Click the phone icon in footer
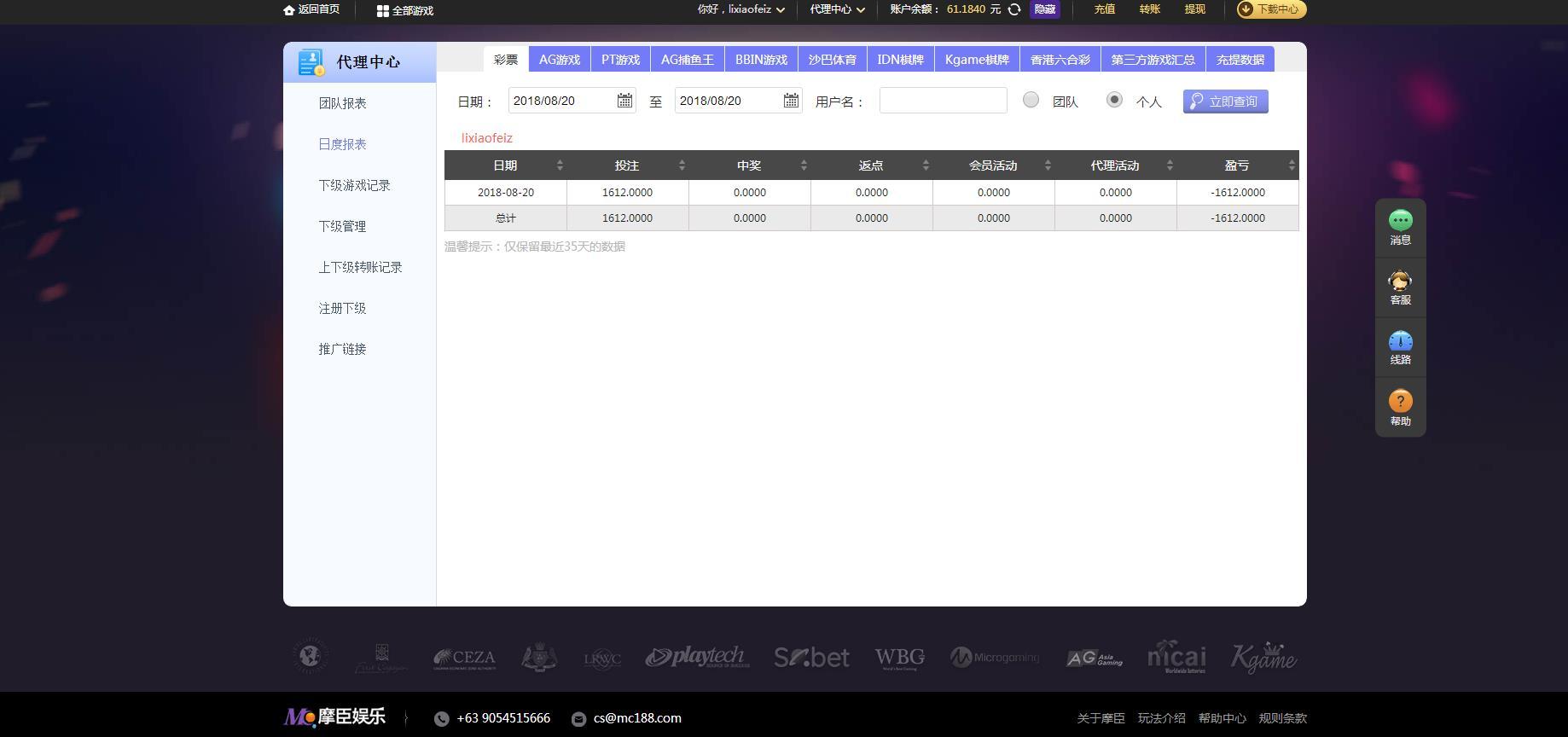Viewport: 1568px width, 737px height. pyautogui.click(x=441, y=719)
